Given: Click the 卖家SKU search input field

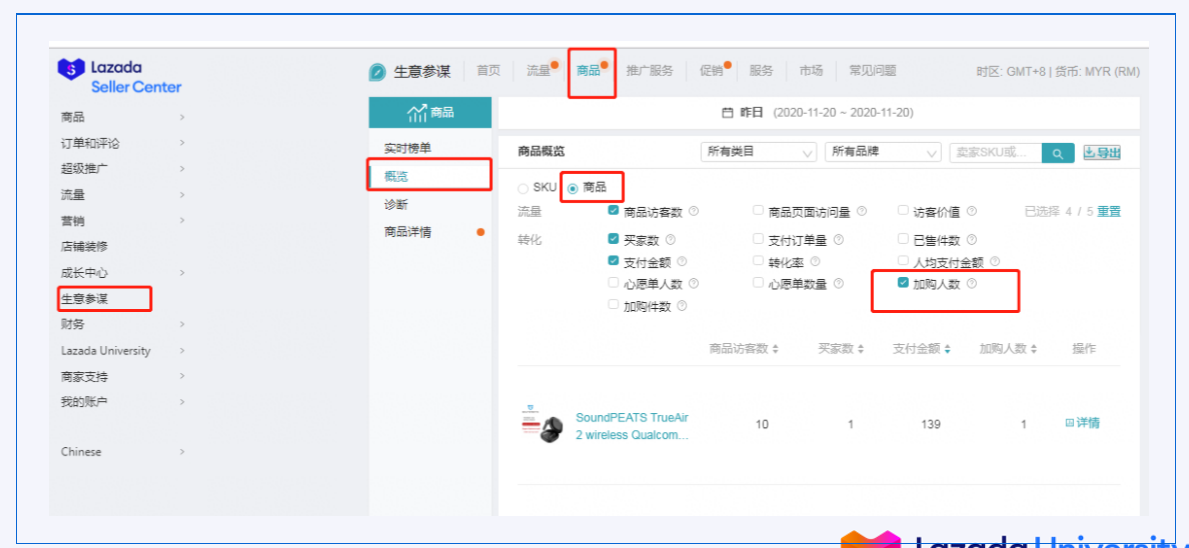Looking at the screenshot, I should pyautogui.click(x=996, y=152).
